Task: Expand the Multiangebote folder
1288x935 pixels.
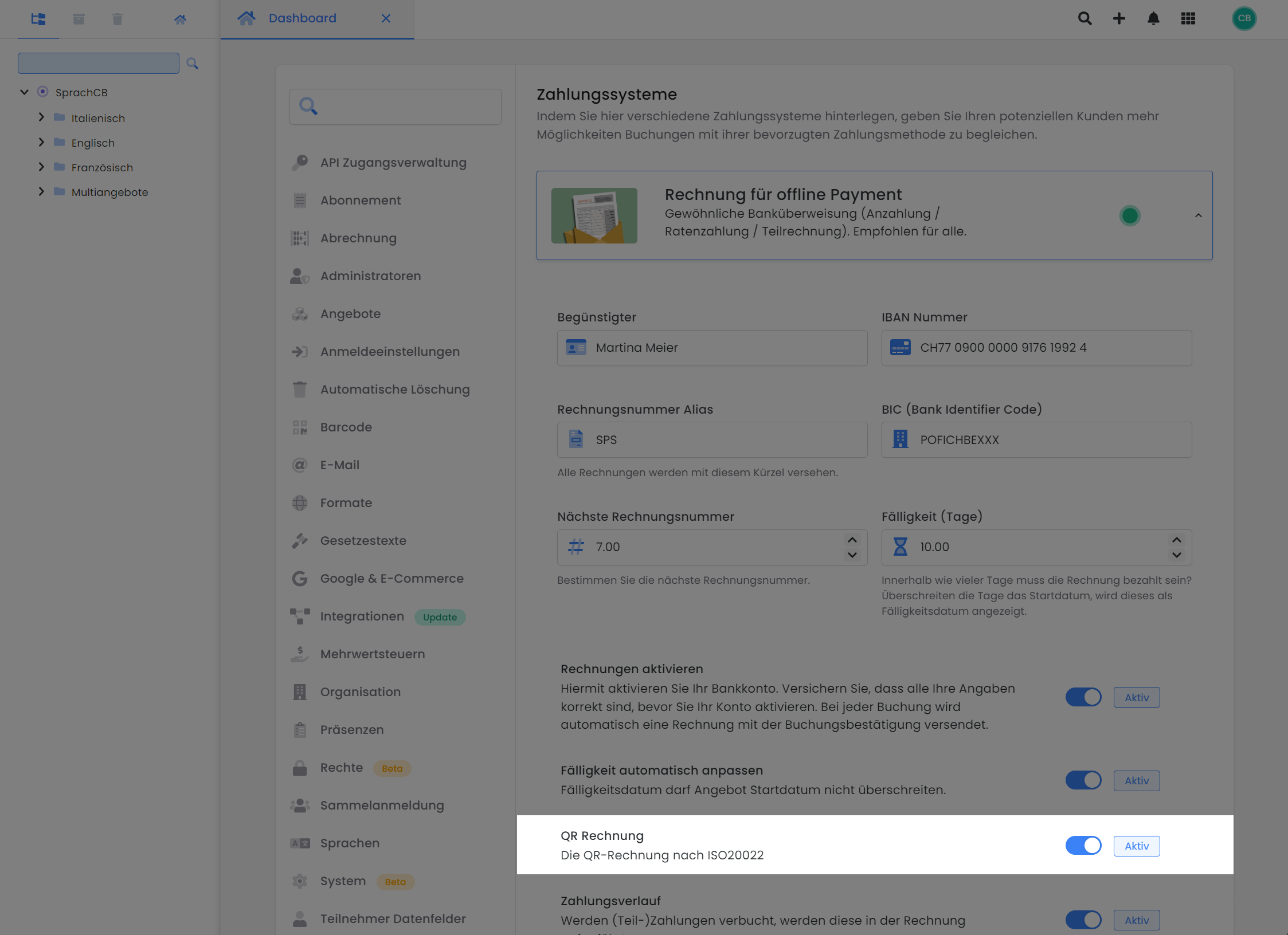Action: click(x=41, y=191)
